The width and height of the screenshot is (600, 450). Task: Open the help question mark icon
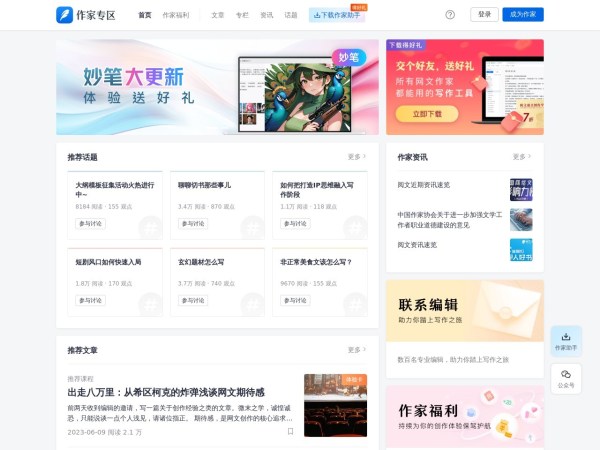pos(450,15)
